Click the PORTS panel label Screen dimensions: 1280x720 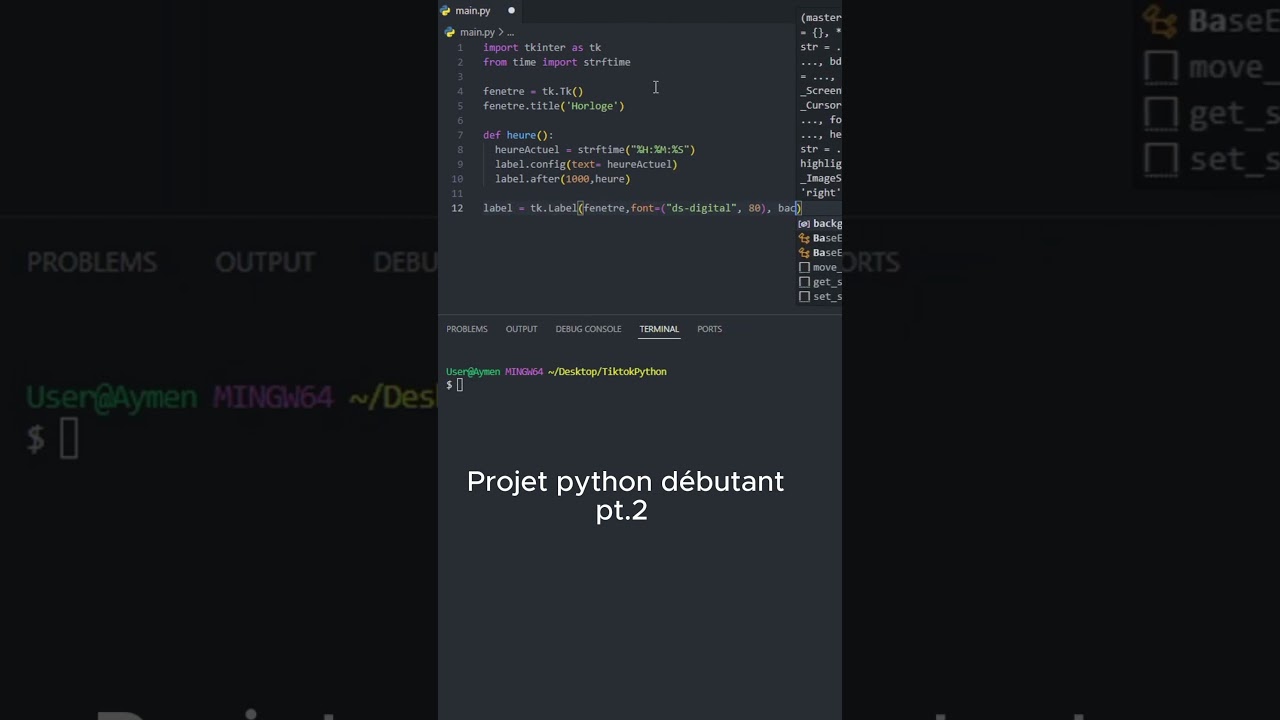click(x=709, y=329)
